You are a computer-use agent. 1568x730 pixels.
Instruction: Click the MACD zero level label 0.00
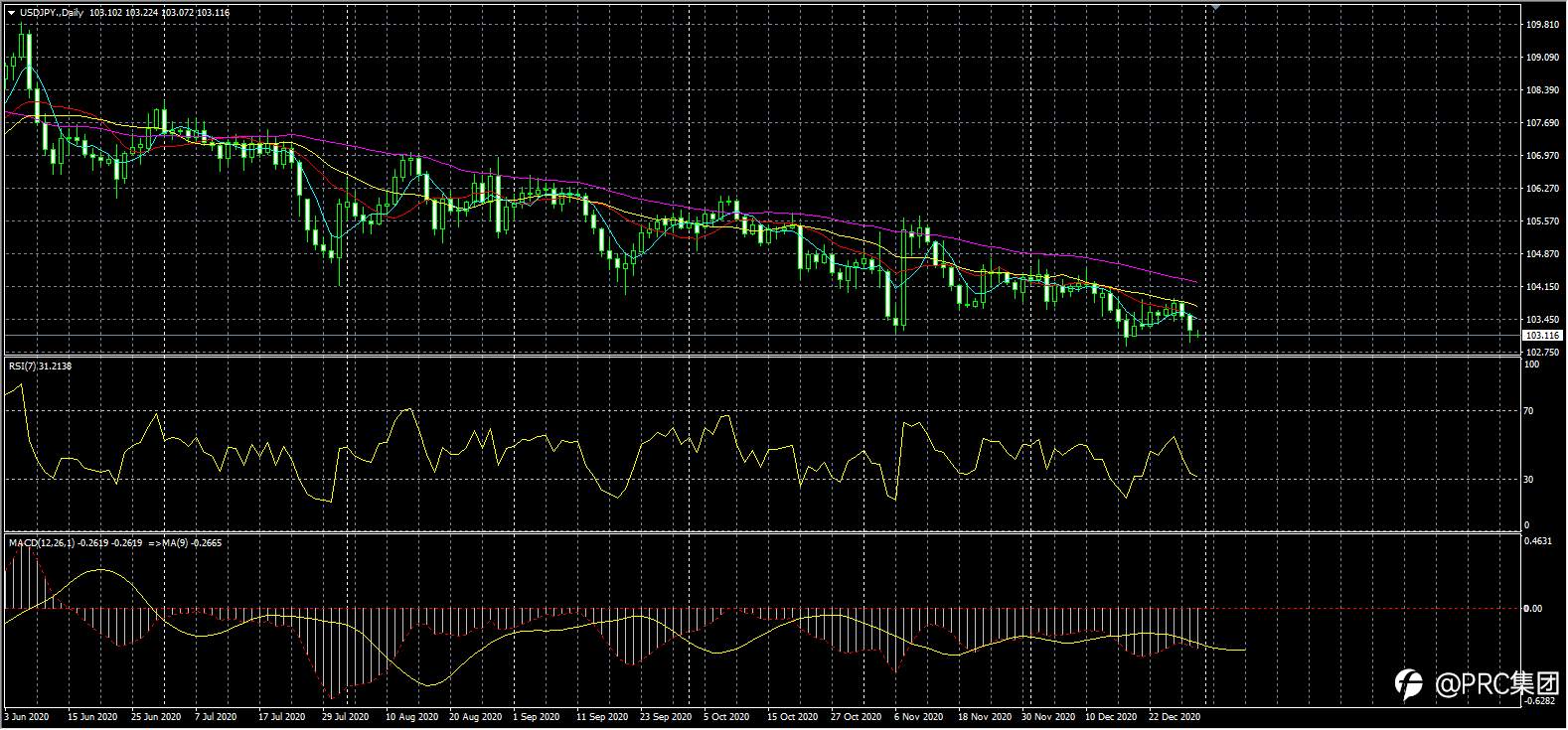click(x=1535, y=609)
